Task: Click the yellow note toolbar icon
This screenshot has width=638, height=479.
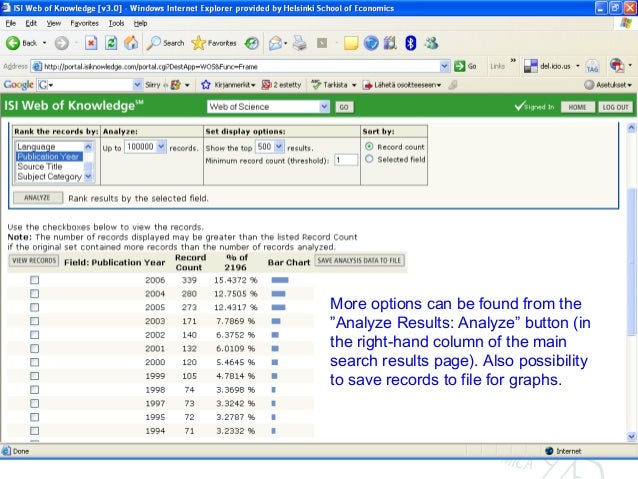Action: click(351, 43)
